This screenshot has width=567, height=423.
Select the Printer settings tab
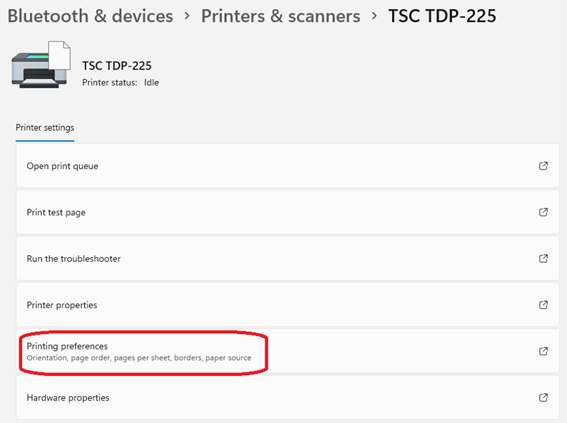(x=45, y=128)
